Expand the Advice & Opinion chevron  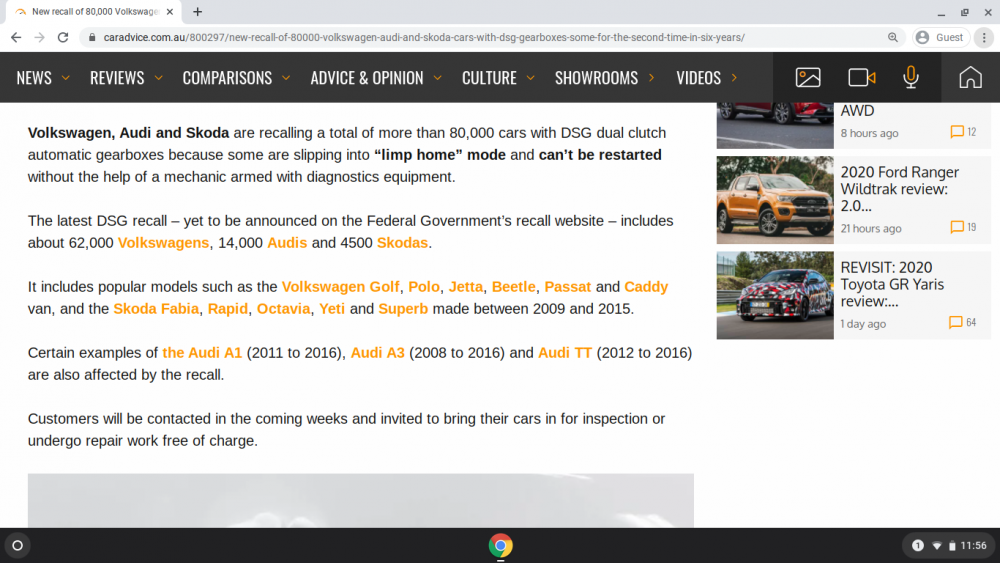click(x=437, y=78)
